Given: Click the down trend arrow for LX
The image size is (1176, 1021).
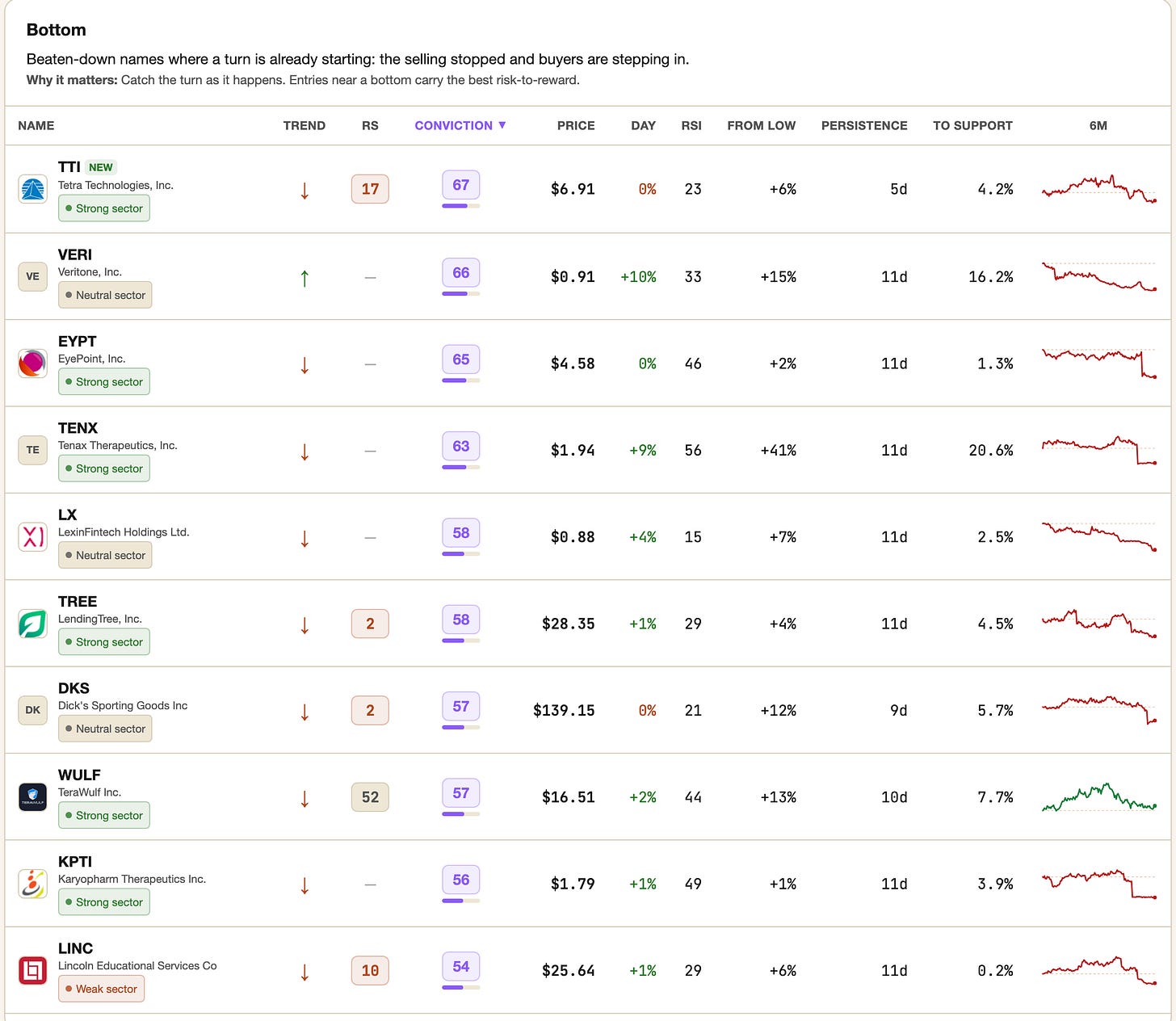Looking at the screenshot, I should click(304, 539).
